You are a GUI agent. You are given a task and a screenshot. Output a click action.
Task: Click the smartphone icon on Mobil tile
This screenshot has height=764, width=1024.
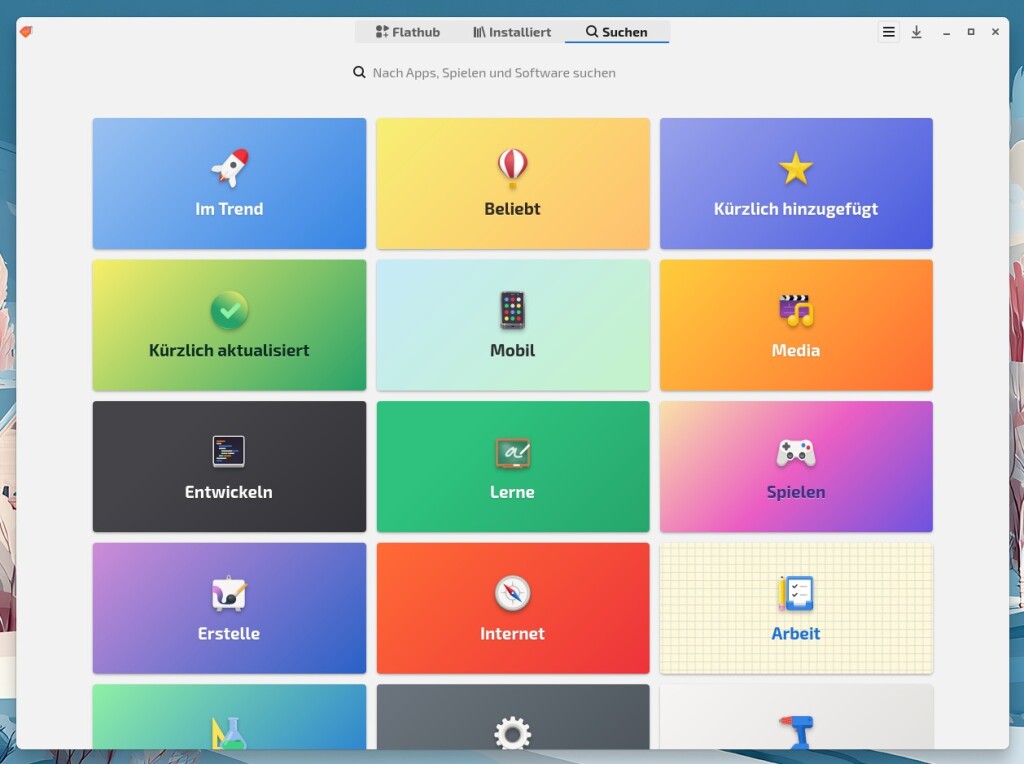coord(512,310)
